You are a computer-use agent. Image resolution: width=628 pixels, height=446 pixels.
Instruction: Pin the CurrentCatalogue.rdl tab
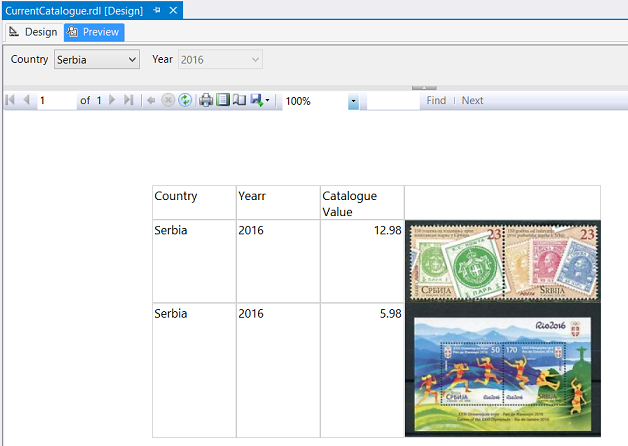(x=157, y=10)
